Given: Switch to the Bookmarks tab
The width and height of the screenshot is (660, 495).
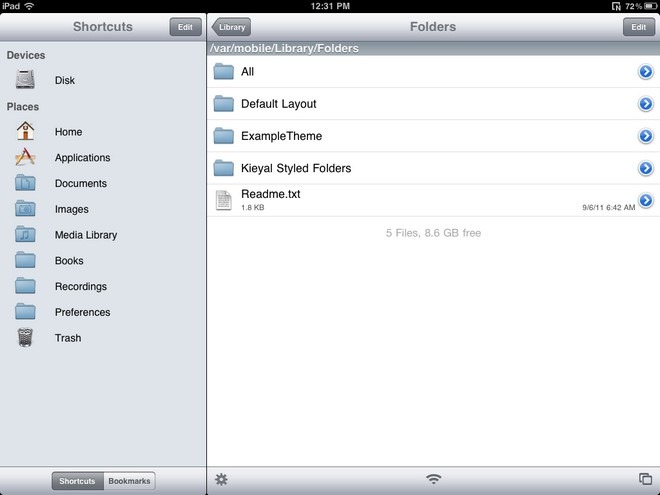Looking at the screenshot, I should [x=129, y=481].
